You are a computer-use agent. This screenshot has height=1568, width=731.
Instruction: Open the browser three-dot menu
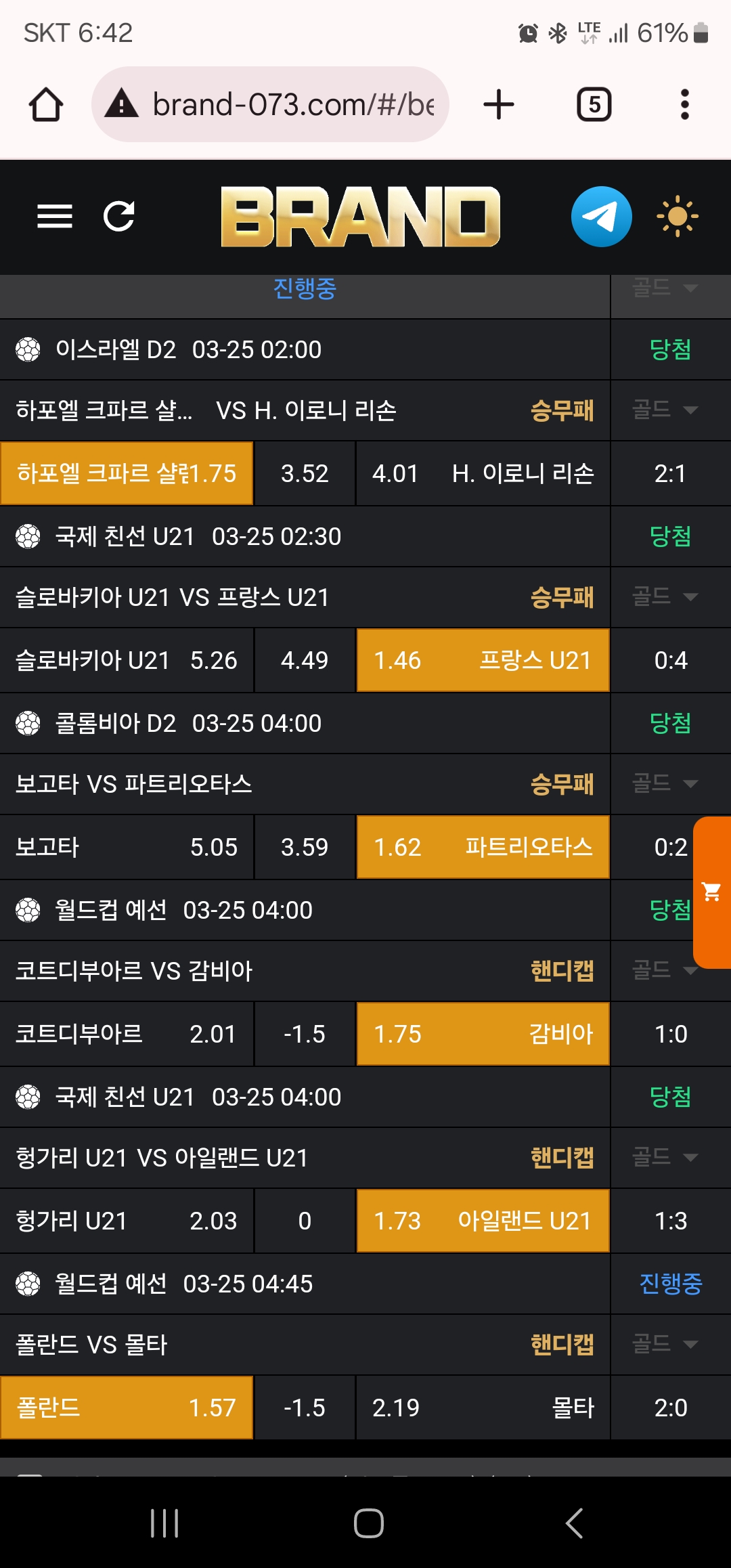pos(685,105)
